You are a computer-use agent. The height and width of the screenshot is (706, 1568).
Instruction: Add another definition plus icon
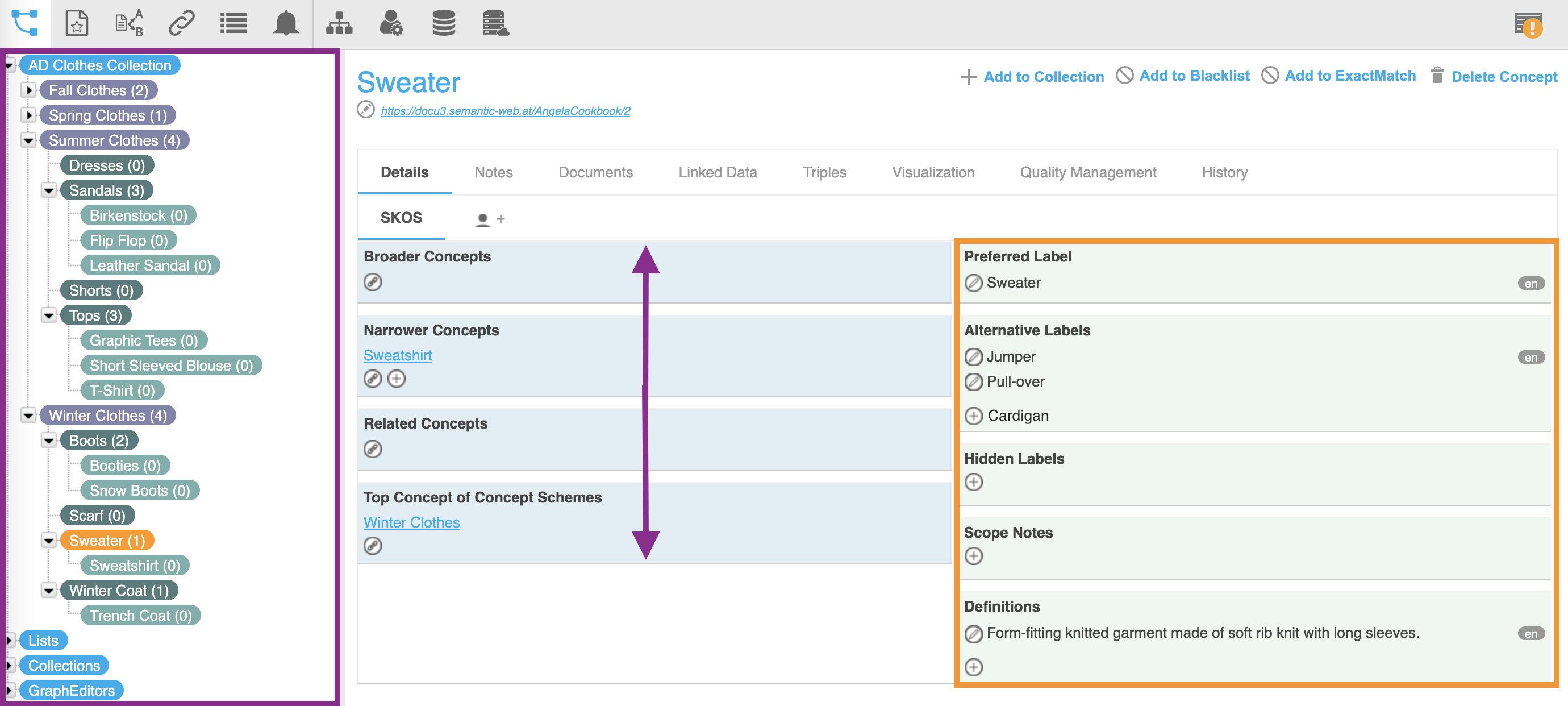click(x=973, y=667)
